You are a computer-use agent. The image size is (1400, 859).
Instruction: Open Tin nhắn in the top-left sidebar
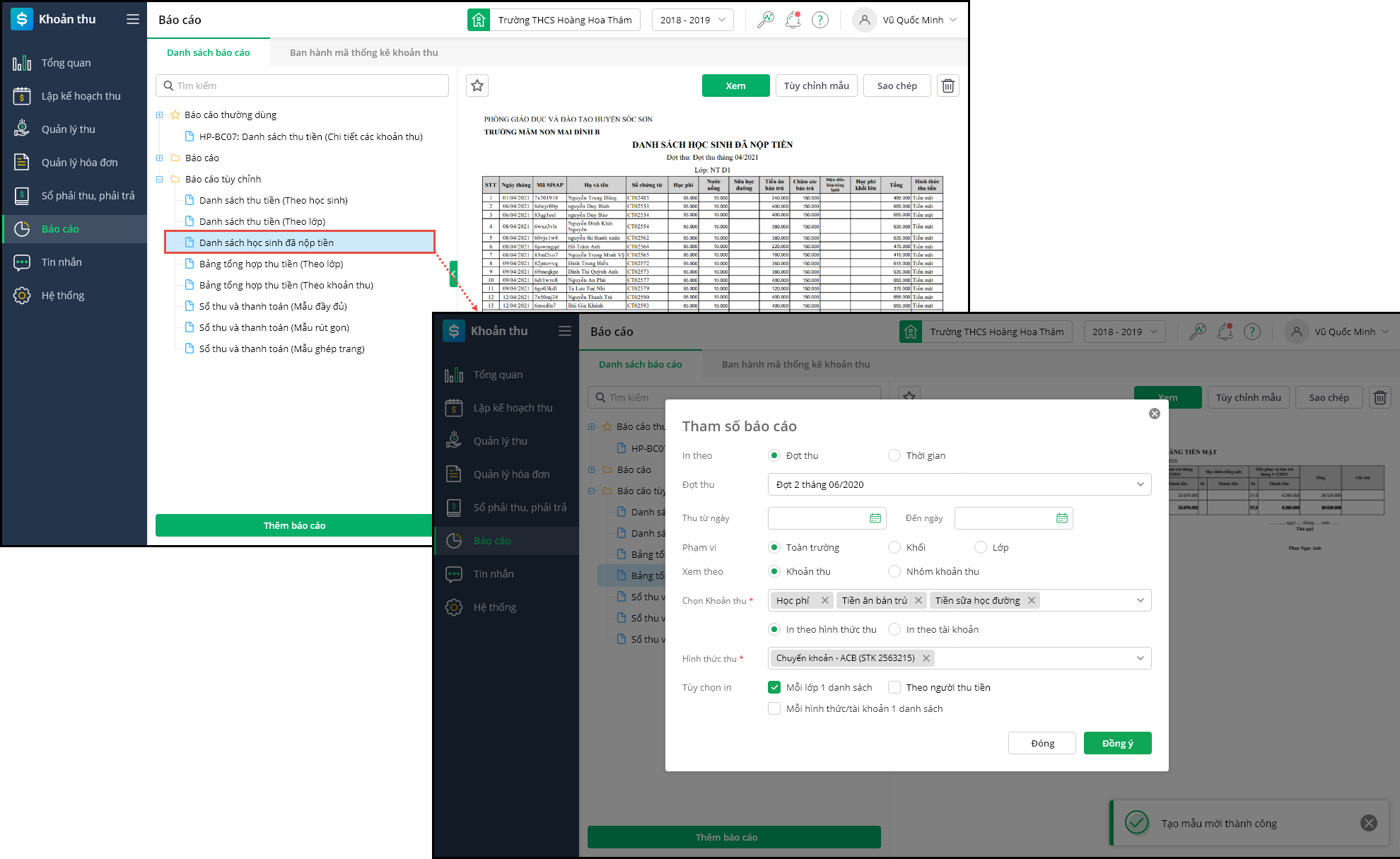pos(62,262)
